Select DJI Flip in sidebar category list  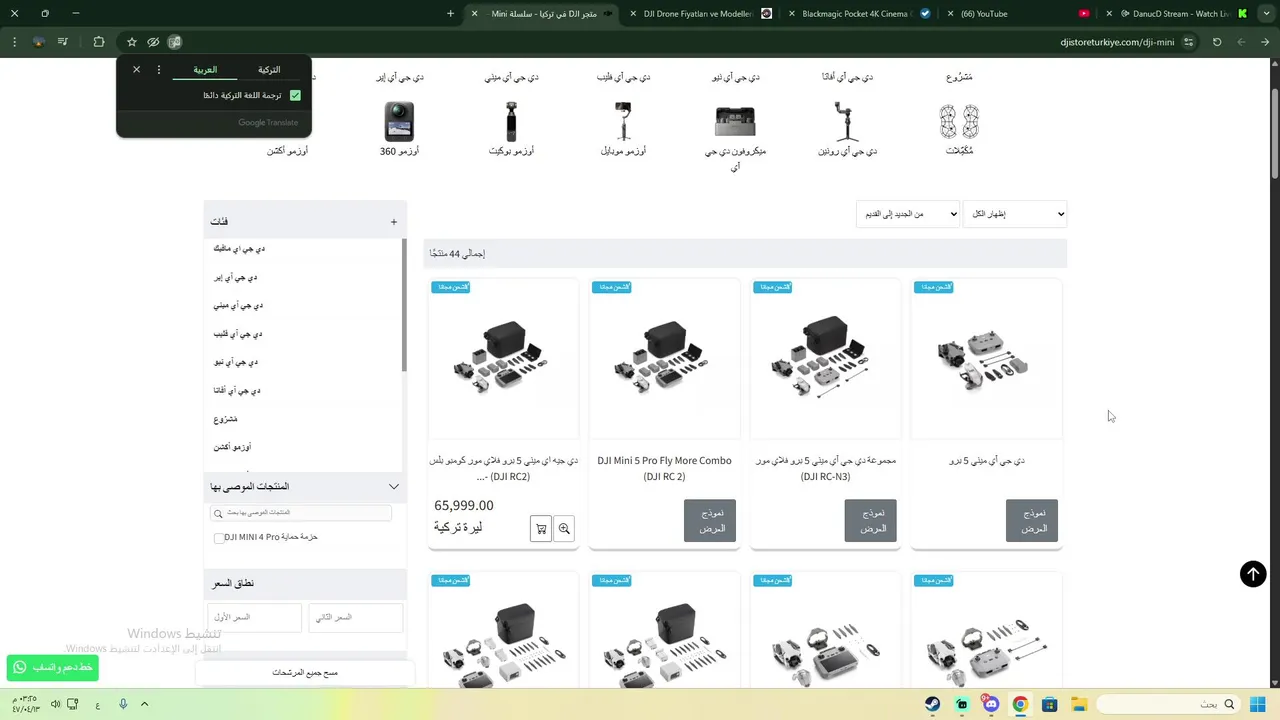(238, 334)
